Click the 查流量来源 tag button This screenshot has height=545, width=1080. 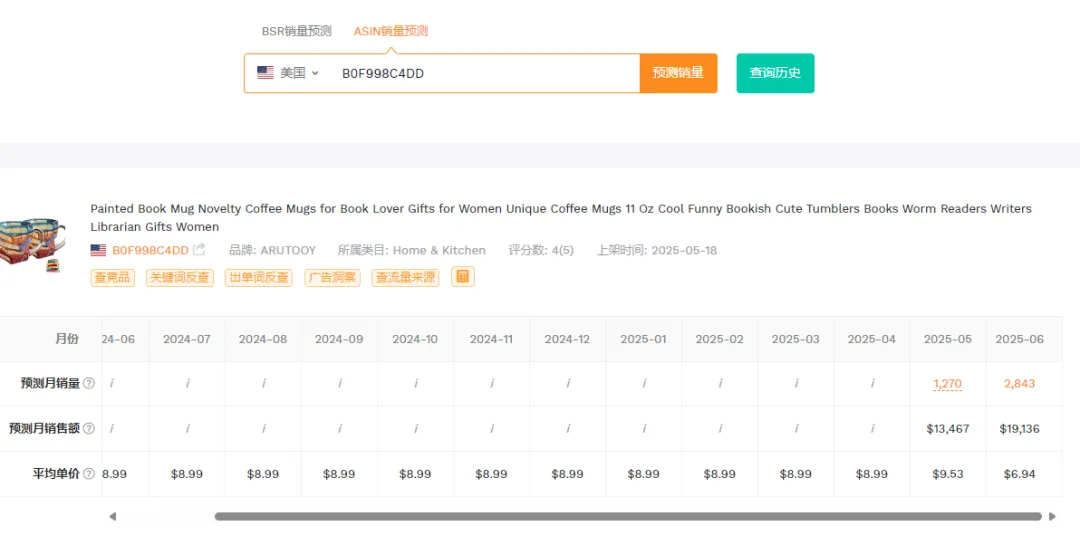(x=406, y=278)
